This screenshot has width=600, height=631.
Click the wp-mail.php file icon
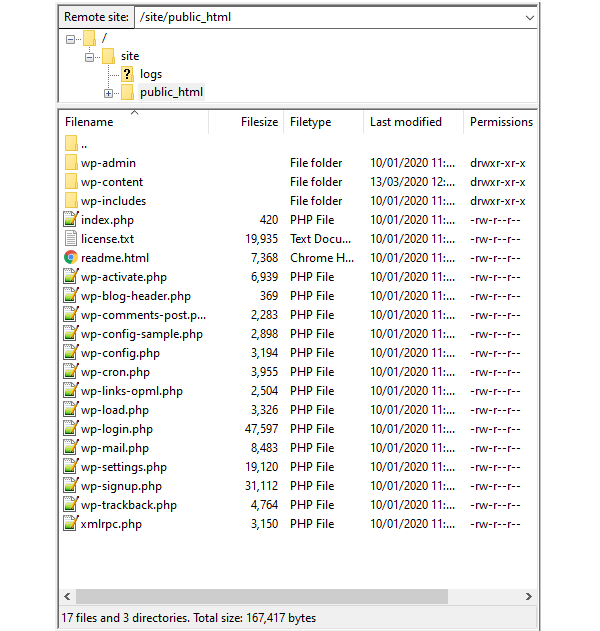point(70,447)
